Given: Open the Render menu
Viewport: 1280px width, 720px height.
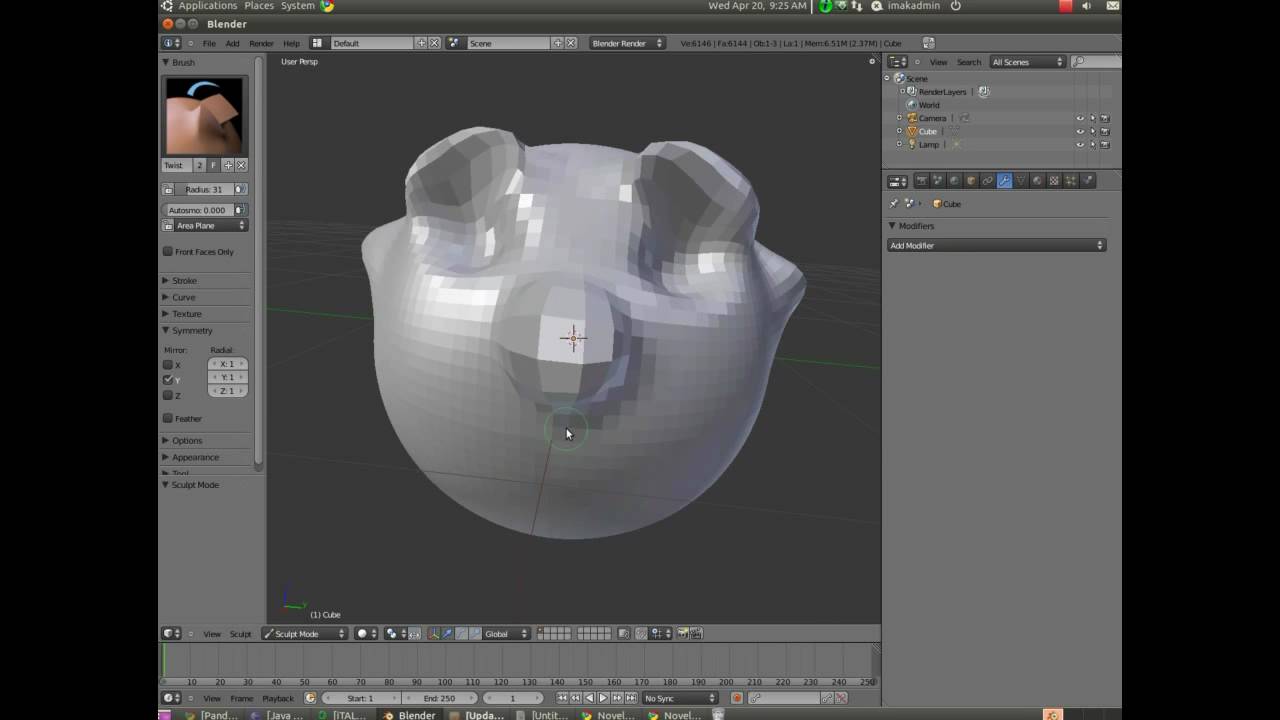Looking at the screenshot, I should (x=261, y=43).
